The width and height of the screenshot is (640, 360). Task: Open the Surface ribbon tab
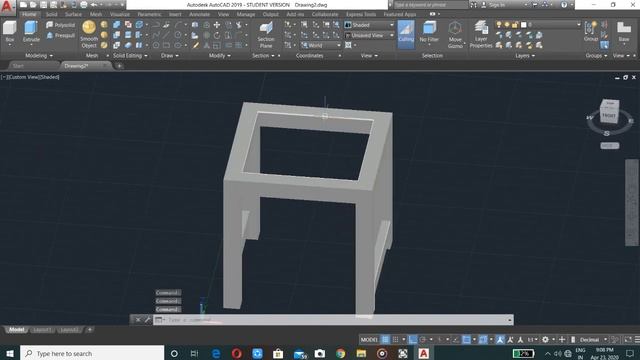[73, 14]
